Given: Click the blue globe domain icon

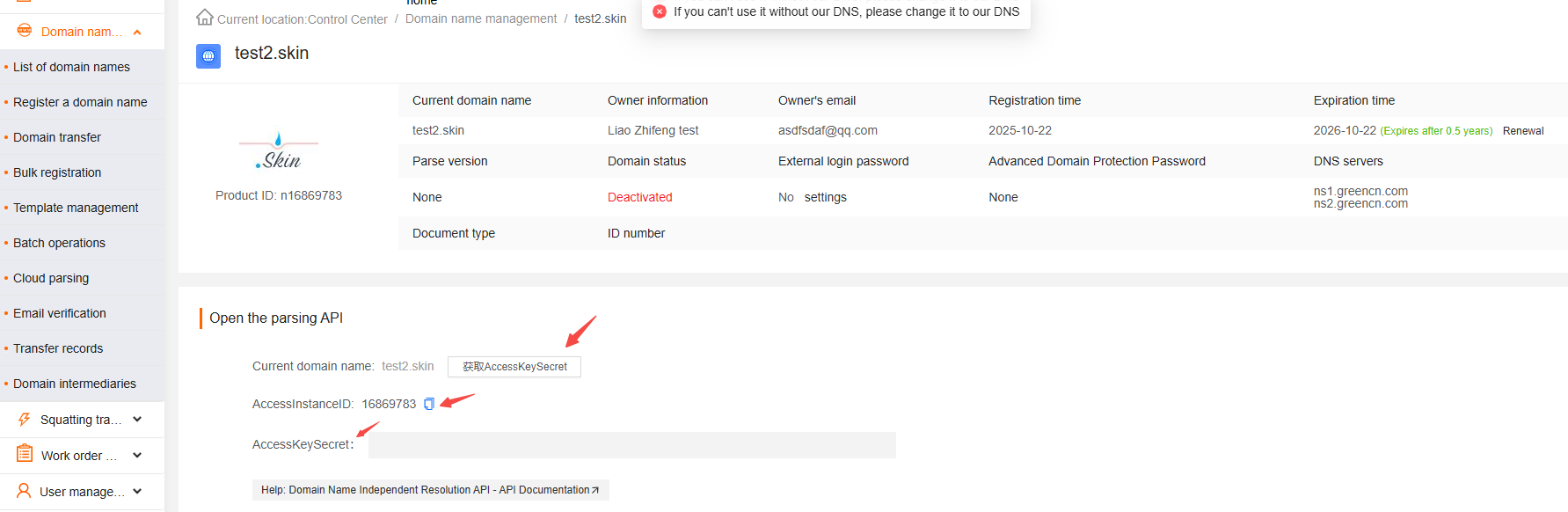Looking at the screenshot, I should [208, 56].
